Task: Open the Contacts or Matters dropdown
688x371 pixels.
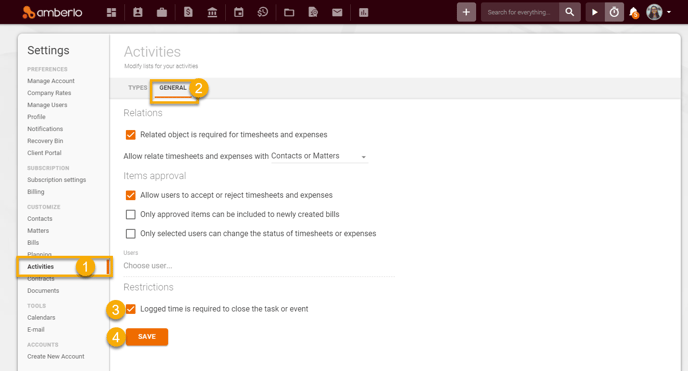Action: (319, 156)
